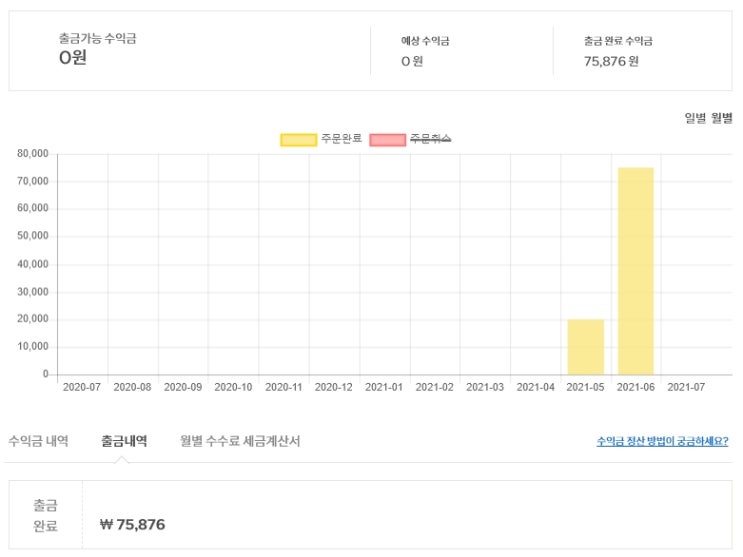
Task: Open the 수익금 정산 방법이 궁금하세요? link
Action: pyautogui.click(x=662, y=441)
